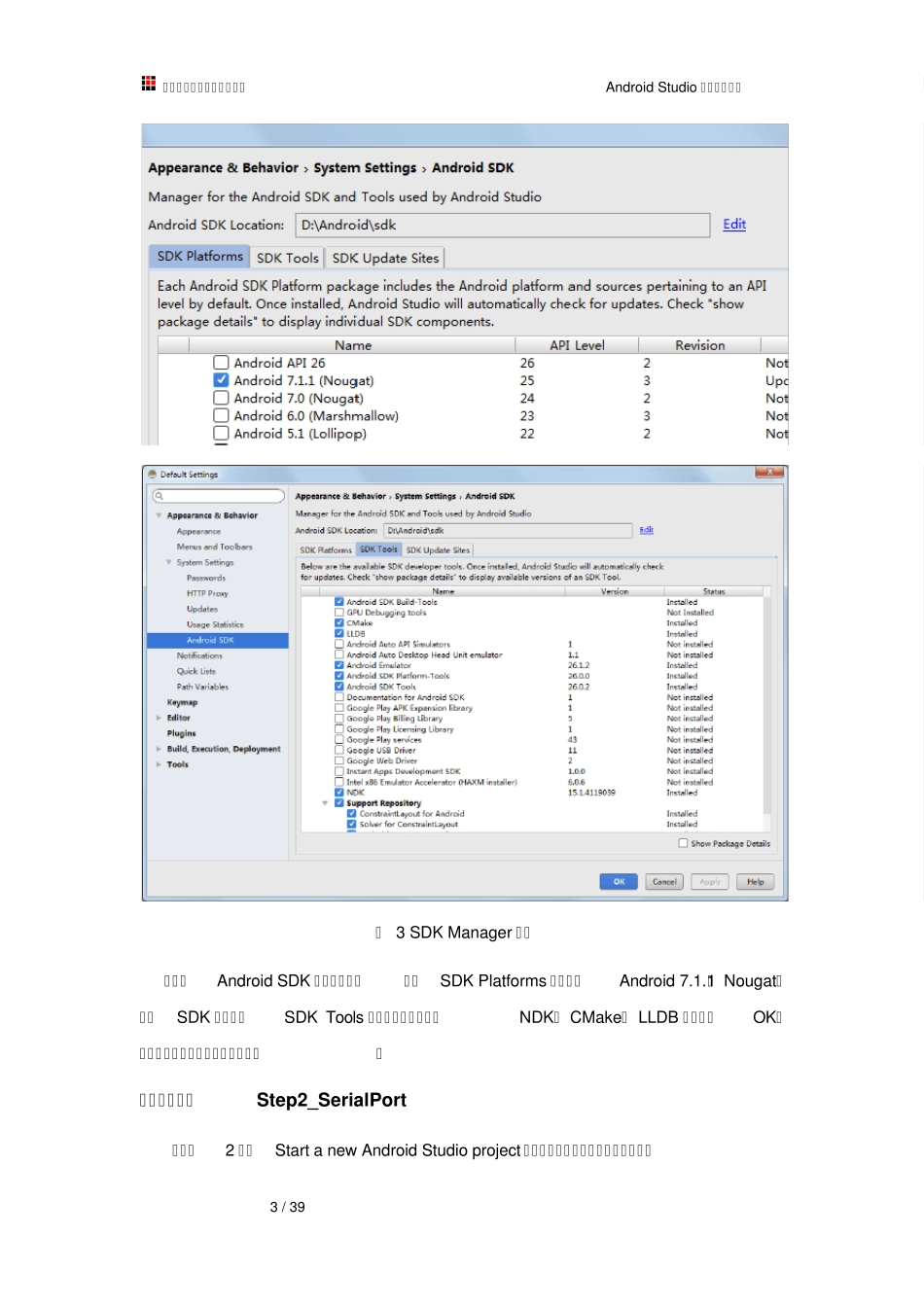Select SDK Tools tab in Default Settings dialog
The width and height of the screenshot is (924, 1307).
[378, 549]
